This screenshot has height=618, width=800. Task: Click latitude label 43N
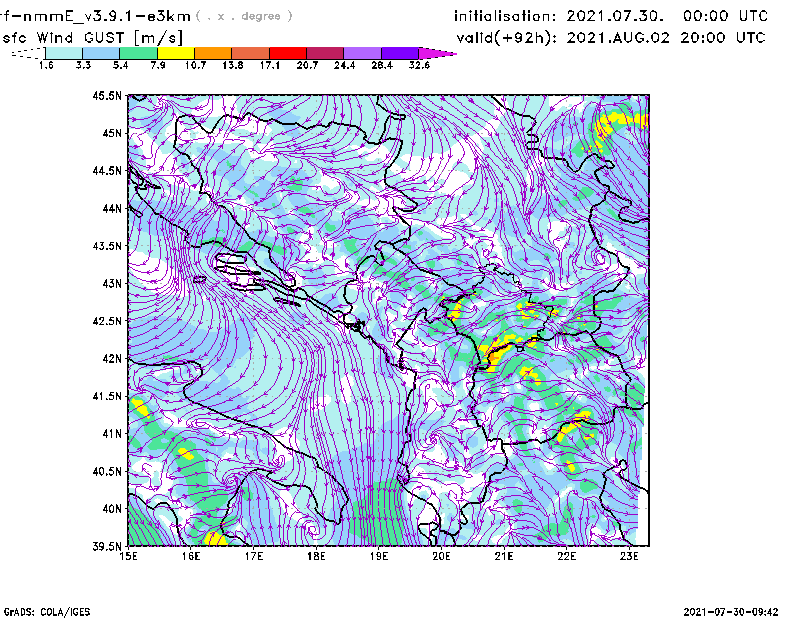pos(112,283)
